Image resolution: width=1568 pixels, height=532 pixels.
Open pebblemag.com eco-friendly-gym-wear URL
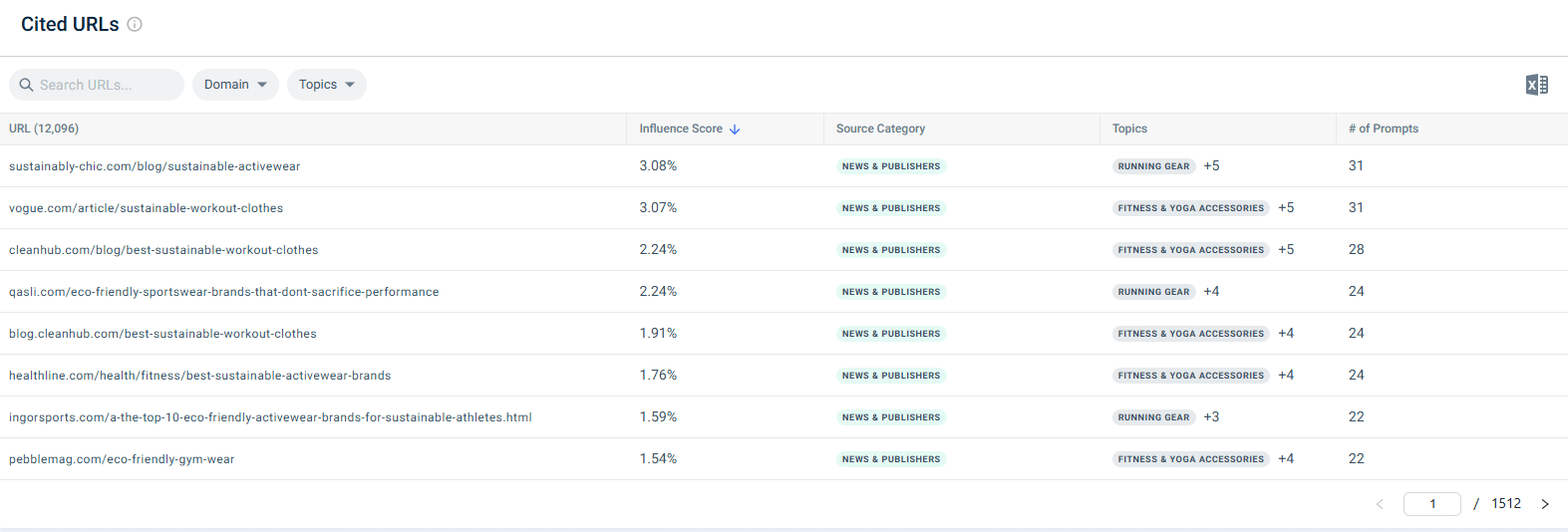click(122, 459)
